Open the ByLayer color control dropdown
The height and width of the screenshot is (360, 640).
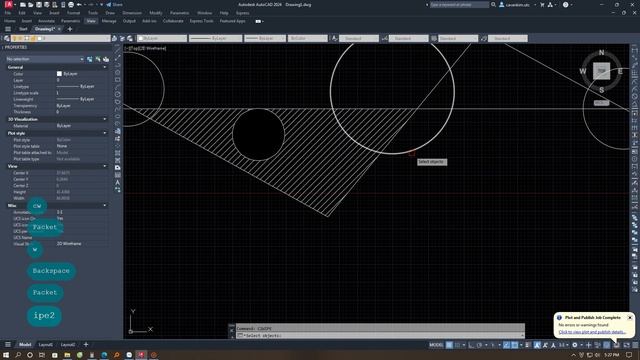coord(162,38)
